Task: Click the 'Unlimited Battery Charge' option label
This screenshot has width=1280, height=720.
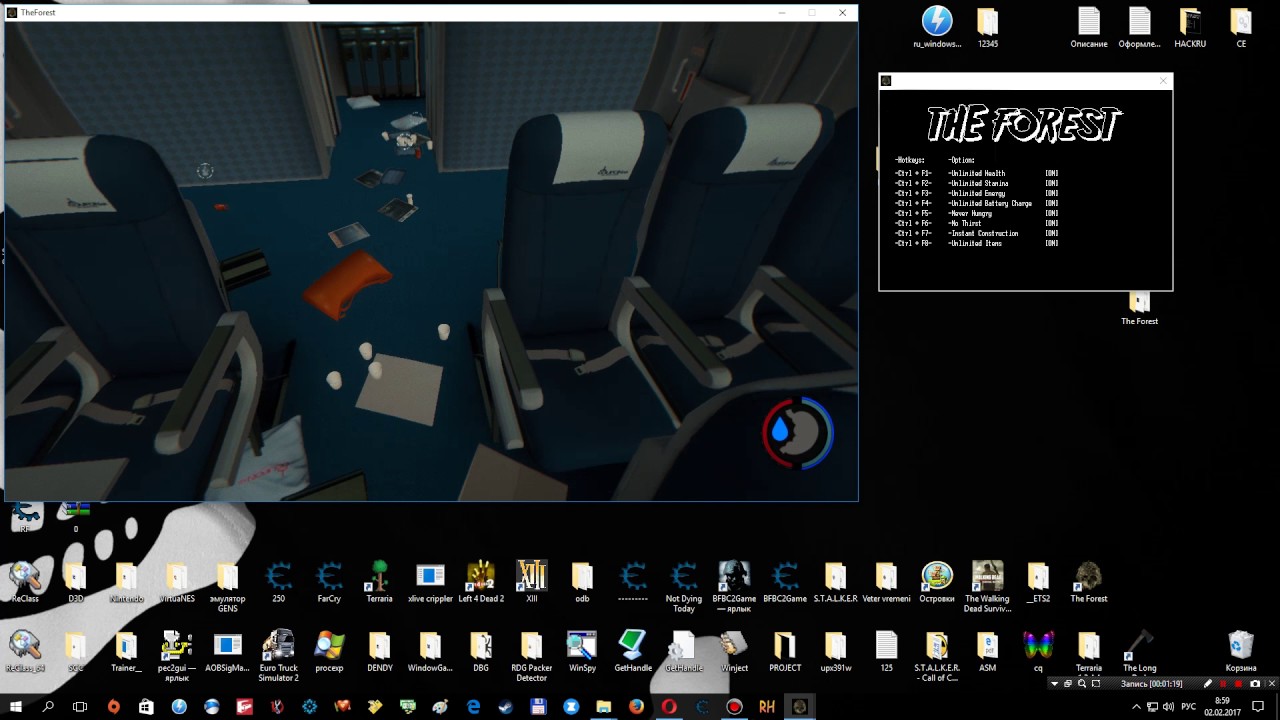Action: [990, 204]
